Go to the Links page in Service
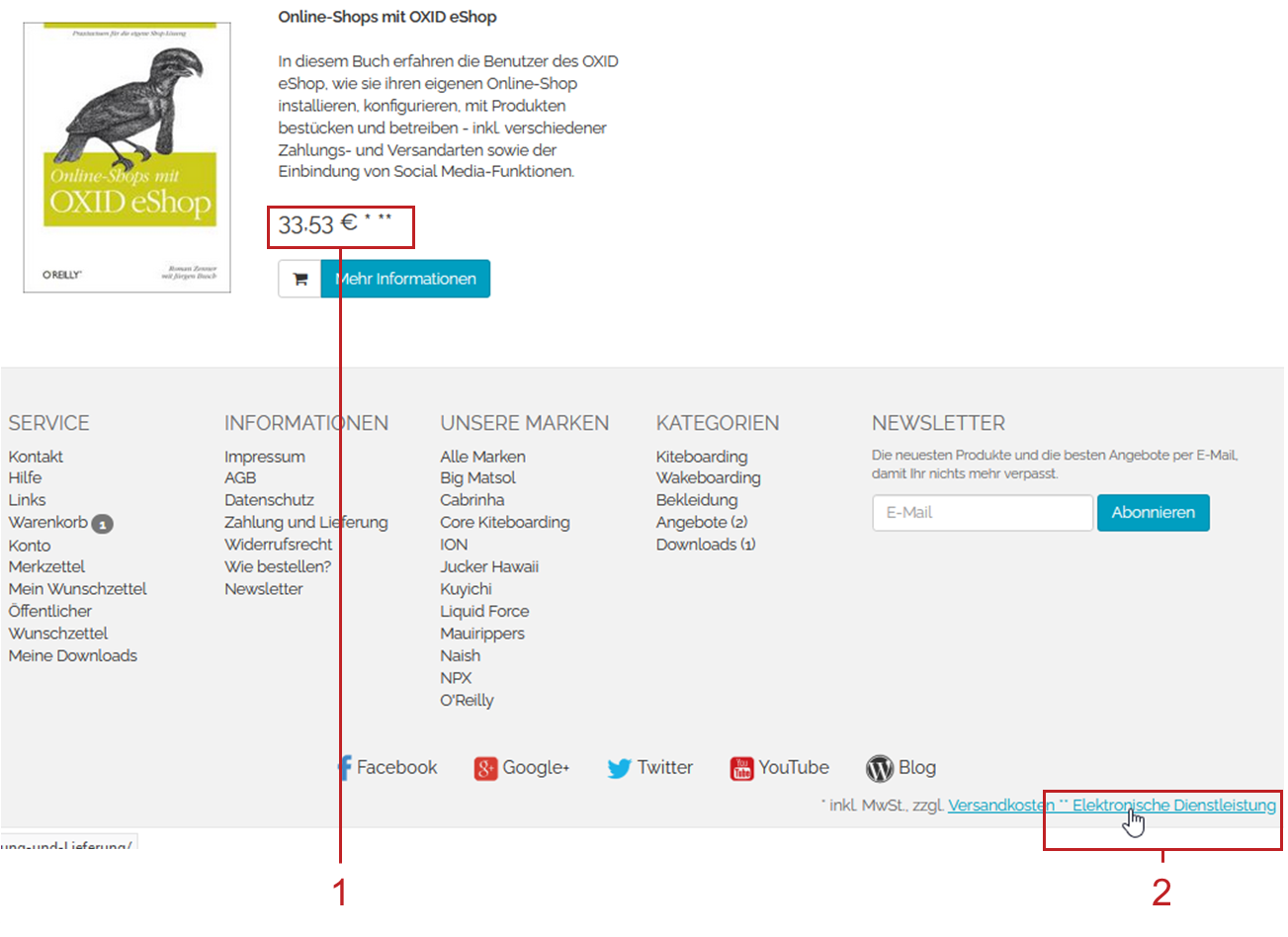This screenshot has height=937, width=1288. click(27, 500)
